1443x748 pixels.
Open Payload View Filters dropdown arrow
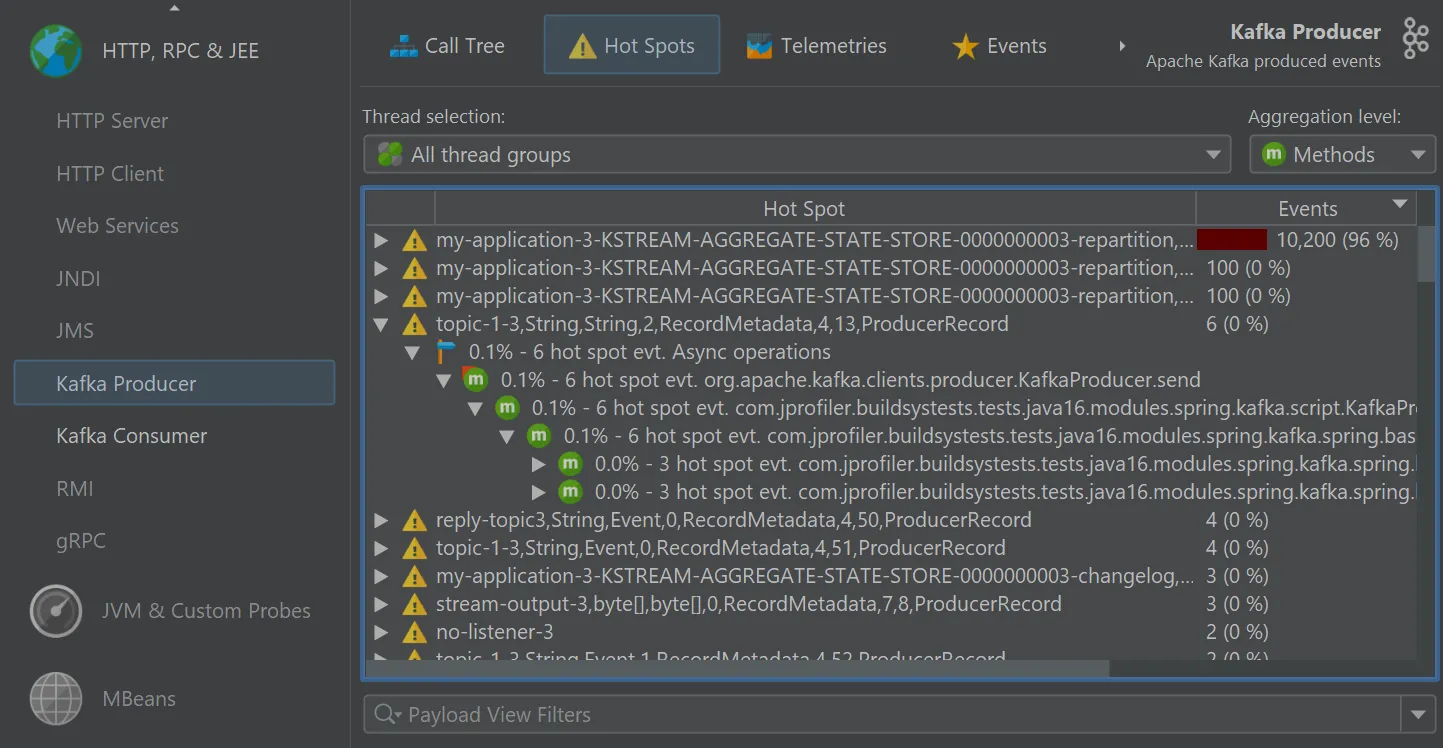[x=1418, y=715]
